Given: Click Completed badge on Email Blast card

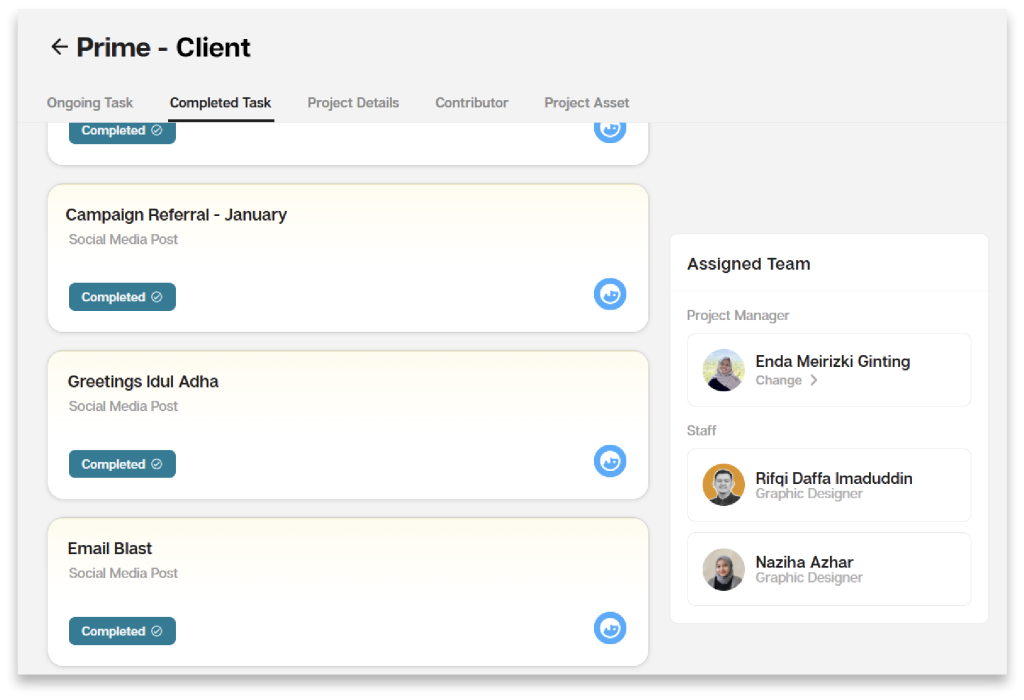Looking at the screenshot, I should [x=122, y=631].
